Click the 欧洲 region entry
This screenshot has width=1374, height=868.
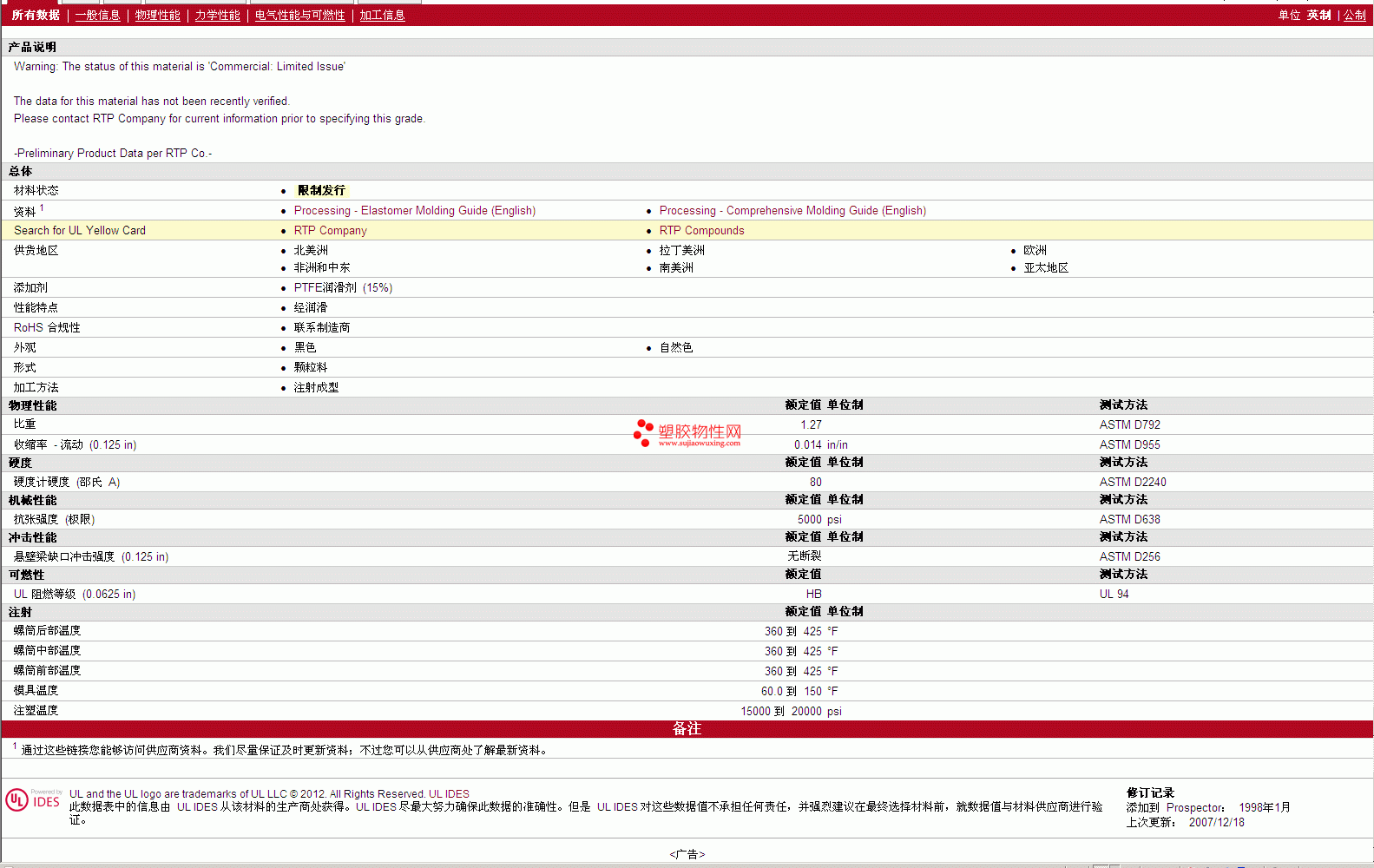pyautogui.click(x=1035, y=251)
